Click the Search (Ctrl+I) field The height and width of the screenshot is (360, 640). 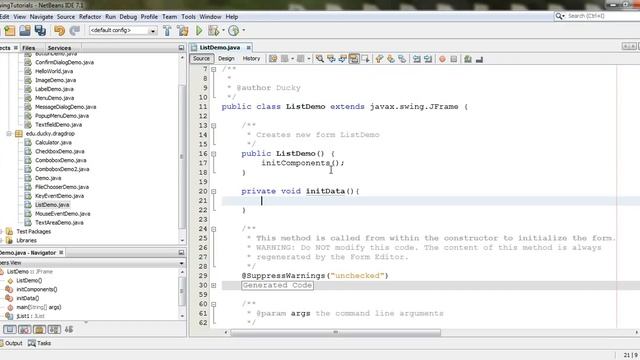click(x=597, y=16)
